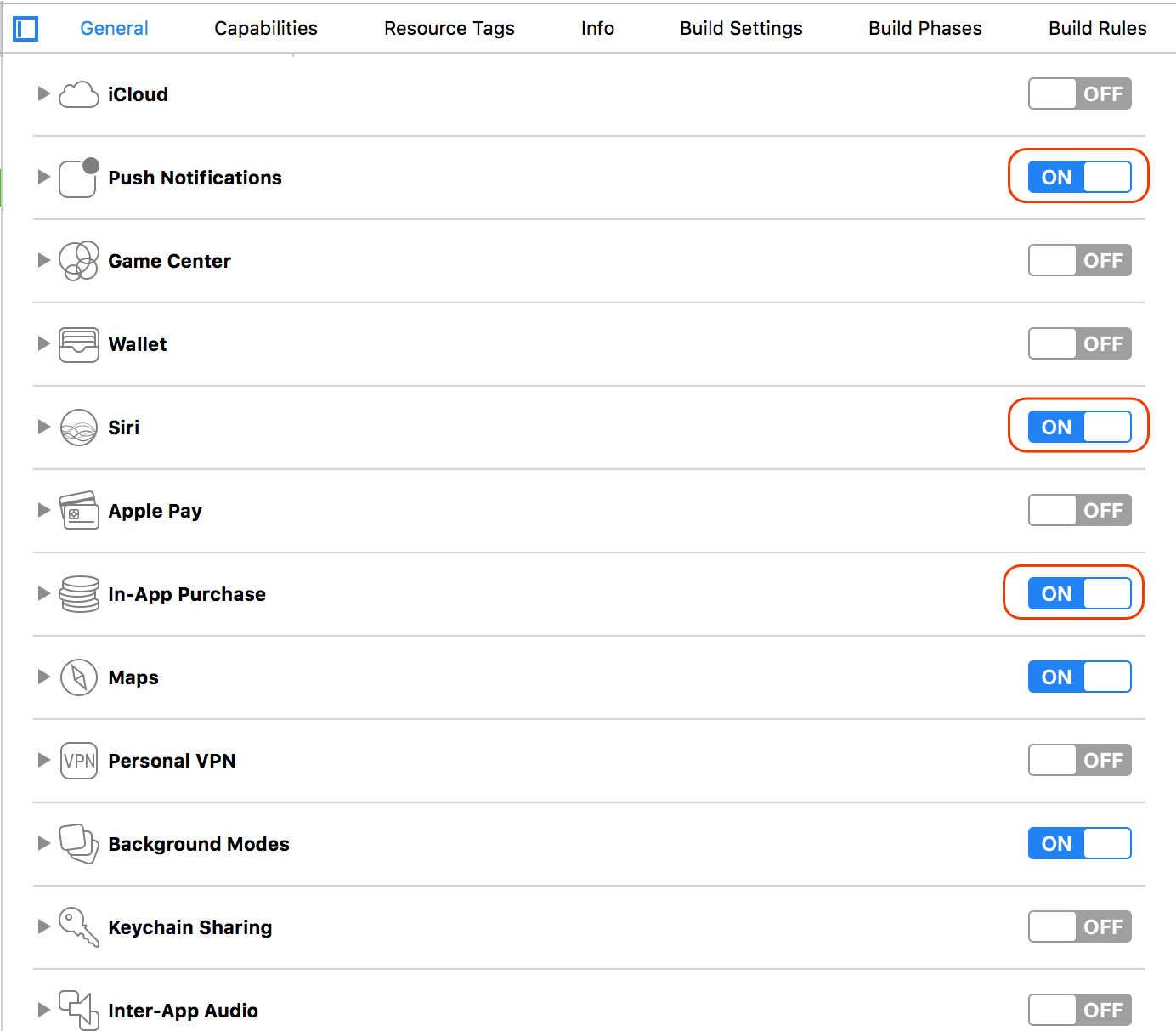Turn off the In-App Purchase switch
Screen dimensions: 1176x1031
pyautogui.click(x=1080, y=594)
